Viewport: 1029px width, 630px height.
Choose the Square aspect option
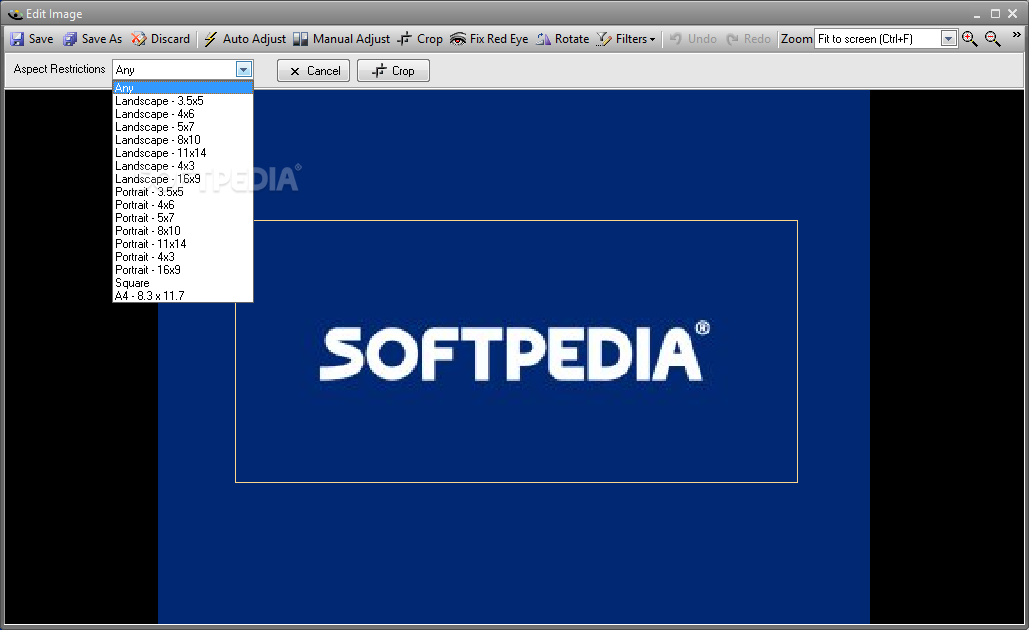[182, 283]
